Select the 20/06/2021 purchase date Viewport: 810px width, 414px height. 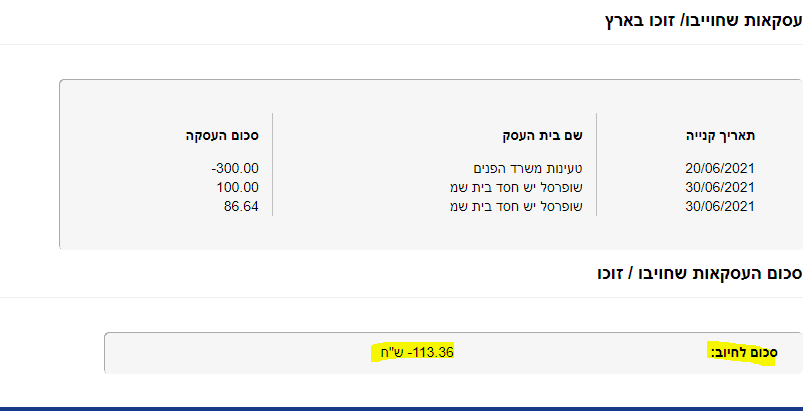[720, 168]
